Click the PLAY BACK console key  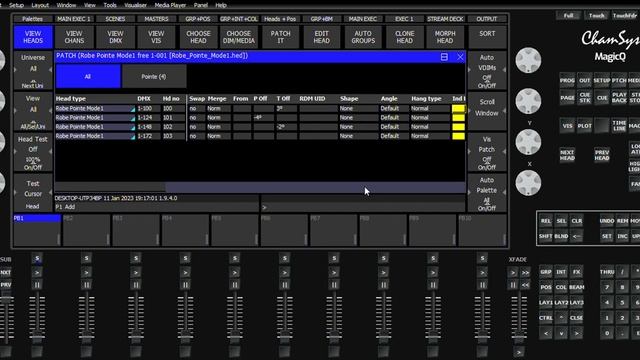pyautogui.click(x=619, y=97)
